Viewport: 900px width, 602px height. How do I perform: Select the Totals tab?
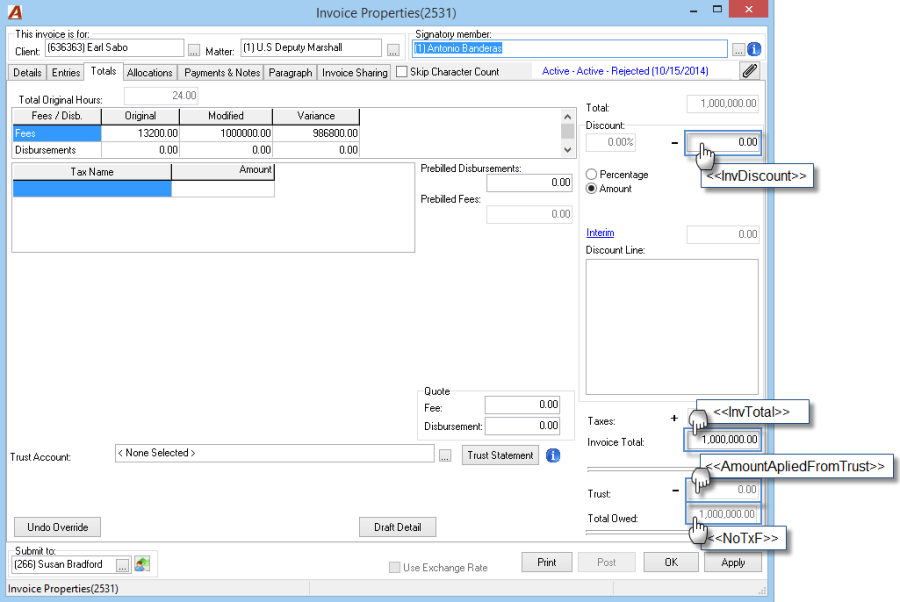[x=103, y=71]
